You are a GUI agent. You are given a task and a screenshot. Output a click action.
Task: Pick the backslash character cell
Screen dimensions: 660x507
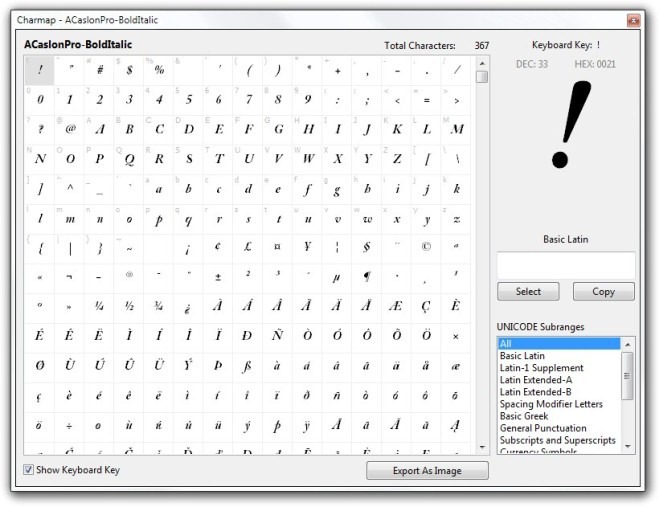[x=456, y=159]
